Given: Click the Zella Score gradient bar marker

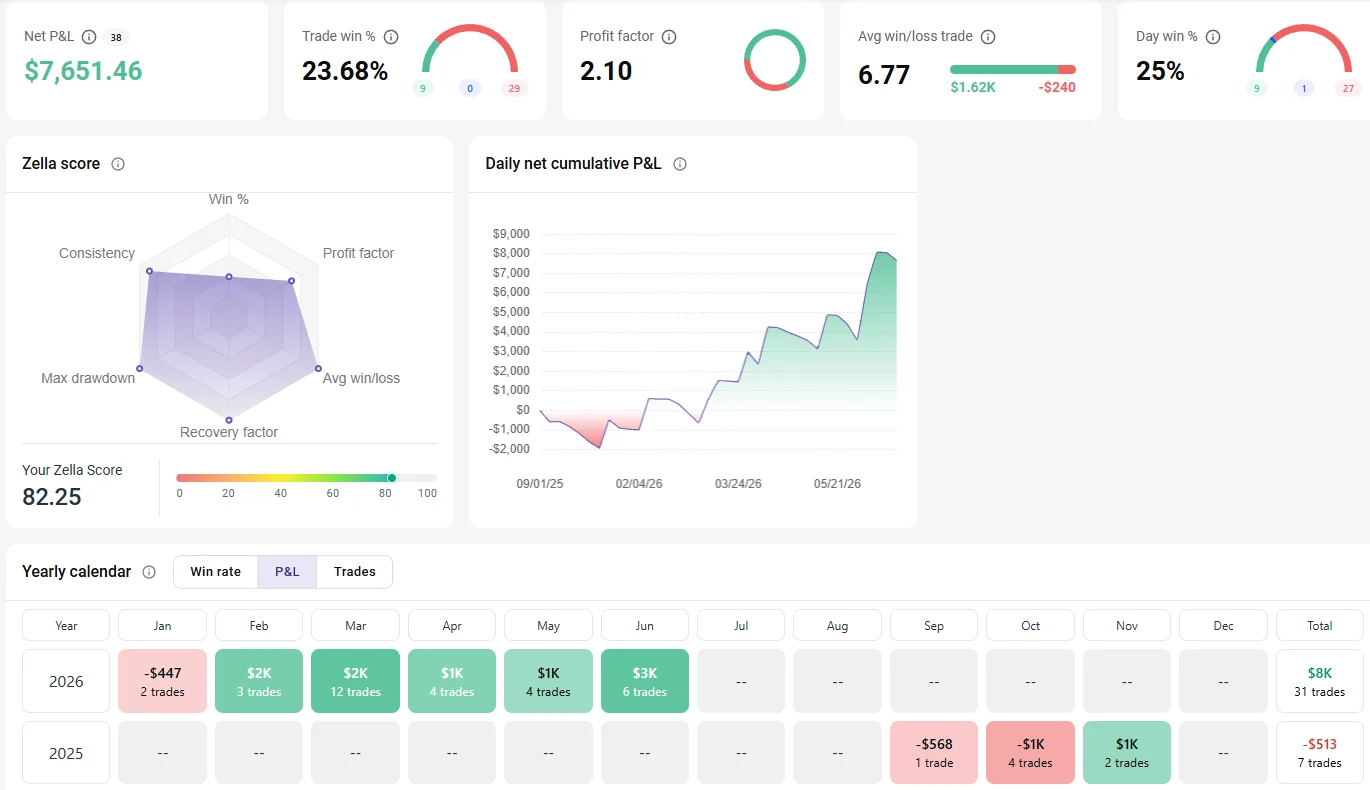Looking at the screenshot, I should coord(392,478).
